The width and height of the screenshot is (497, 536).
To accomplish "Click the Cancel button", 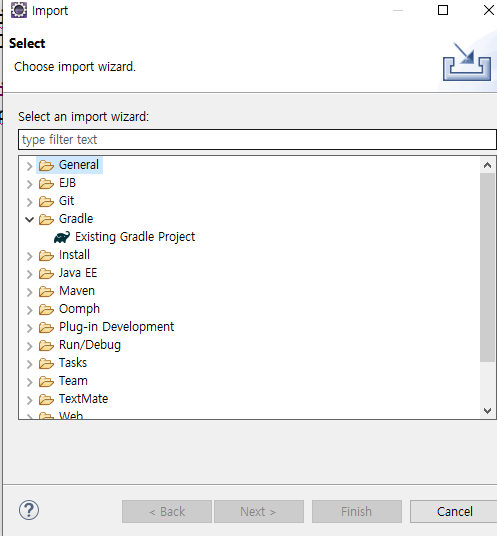I will pos(454,512).
